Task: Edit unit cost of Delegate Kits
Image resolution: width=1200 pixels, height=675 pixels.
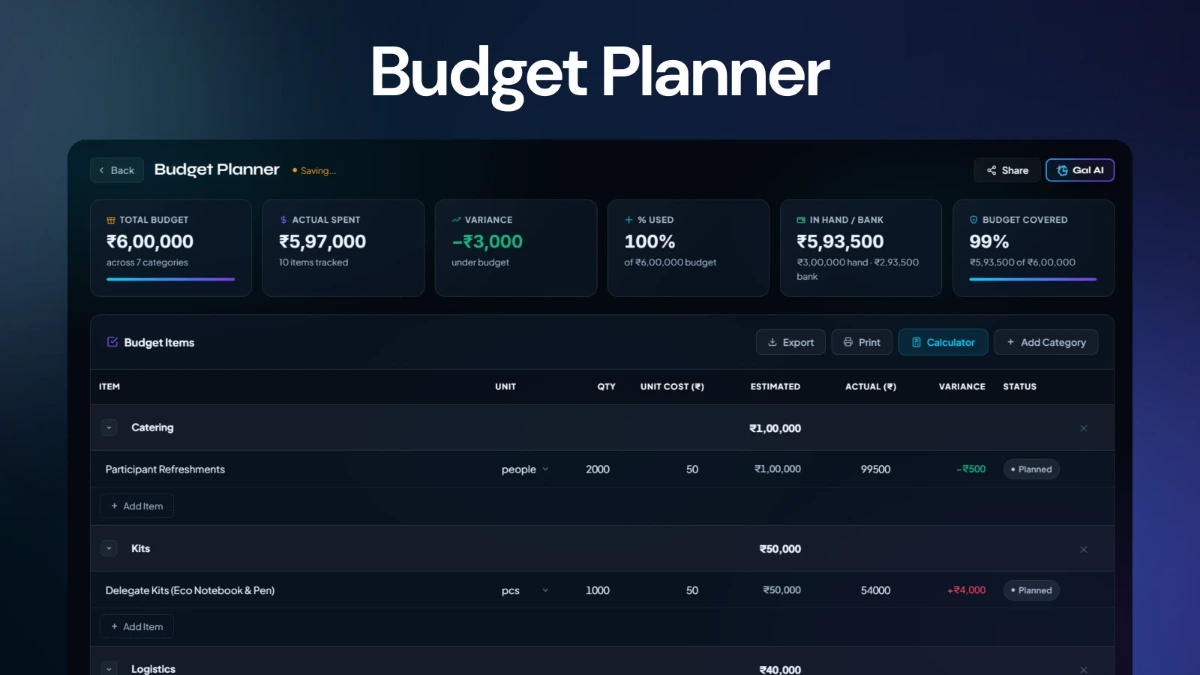Action: click(x=692, y=590)
